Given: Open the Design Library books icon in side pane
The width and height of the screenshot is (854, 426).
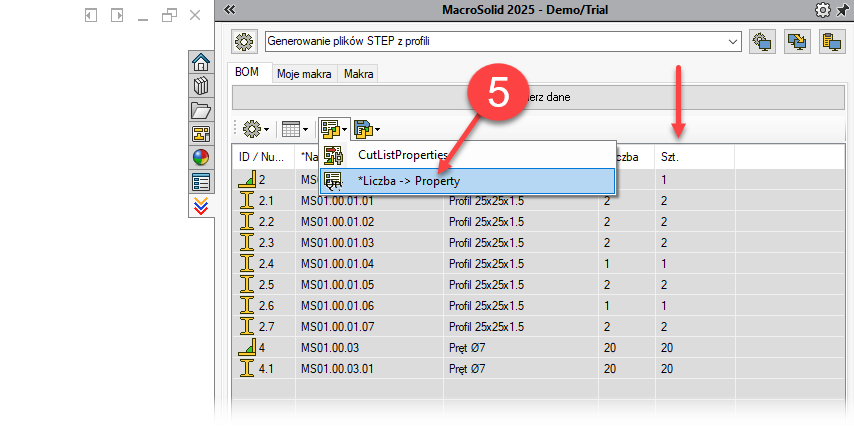Looking at the screenshot, I should pos(201,86).
